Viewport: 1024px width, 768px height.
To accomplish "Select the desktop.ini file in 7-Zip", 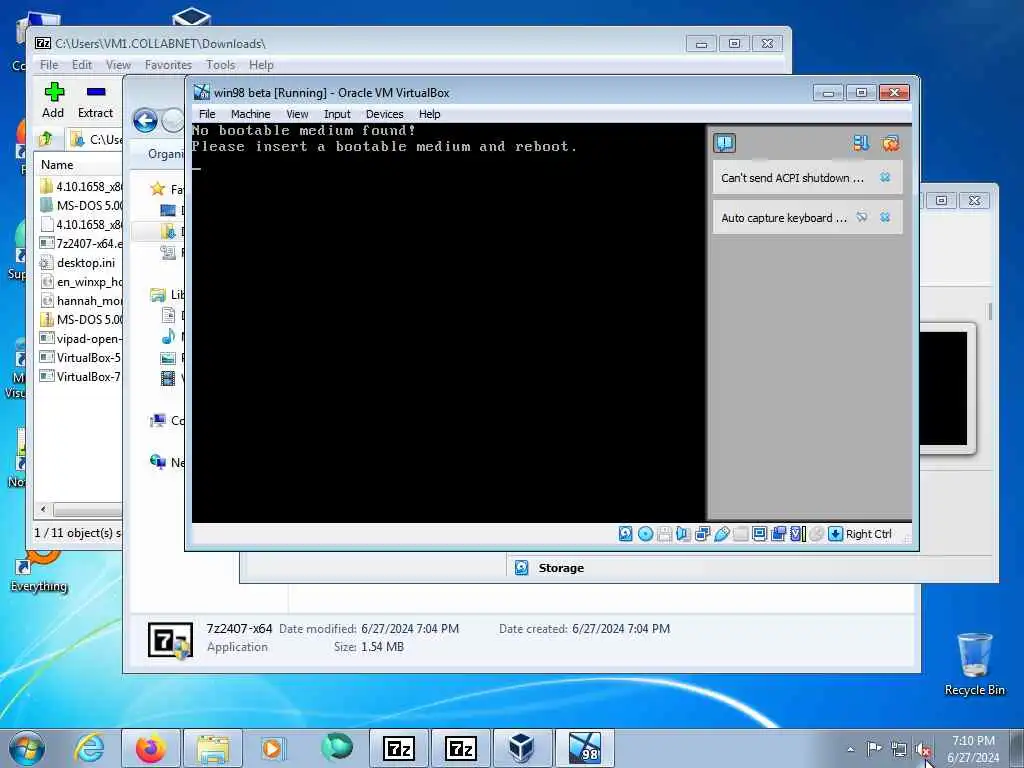I will coord(78,263).
